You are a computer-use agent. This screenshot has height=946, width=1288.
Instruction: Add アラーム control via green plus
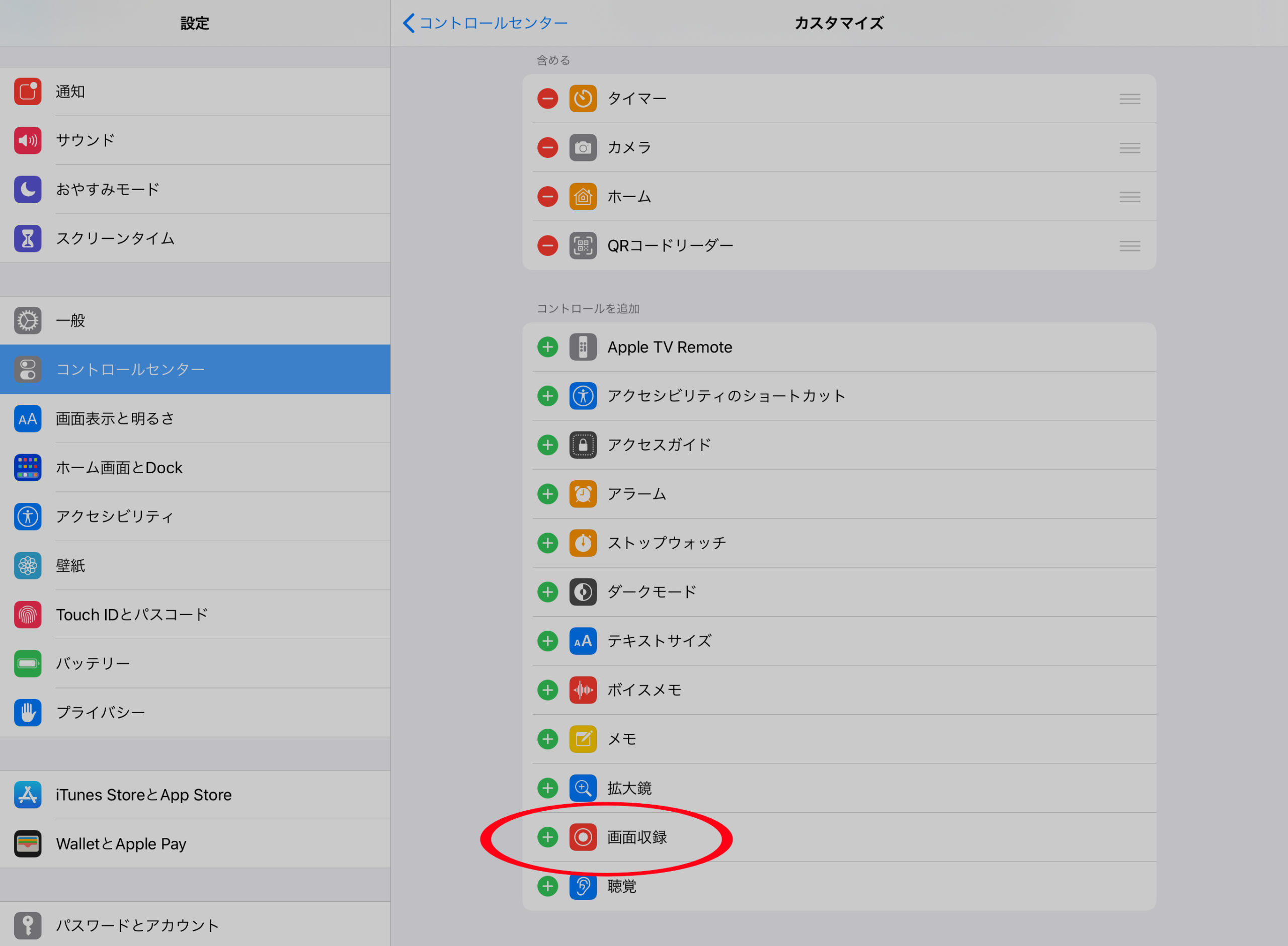click(547, 494)
